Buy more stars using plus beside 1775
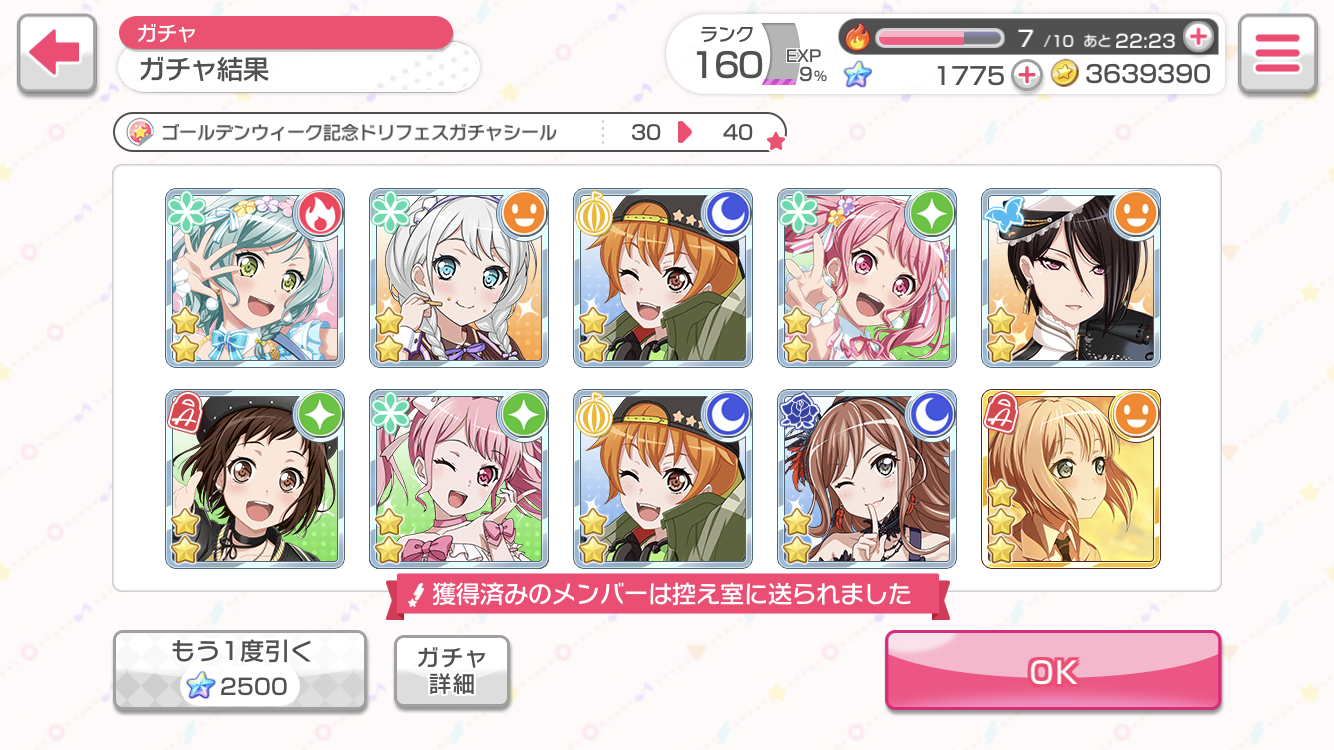The height and width of the screenshot is (750, 1334). [1026, 75]
